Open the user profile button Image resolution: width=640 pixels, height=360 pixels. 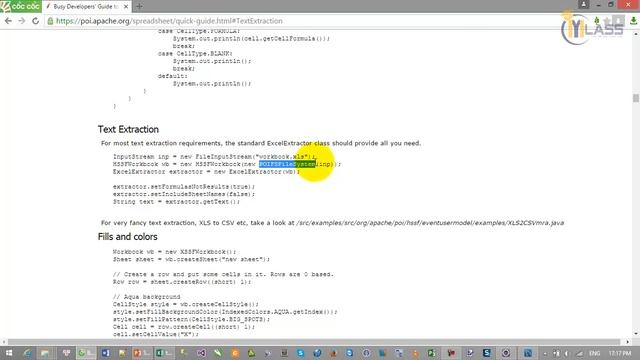click(x=584, y=4)
